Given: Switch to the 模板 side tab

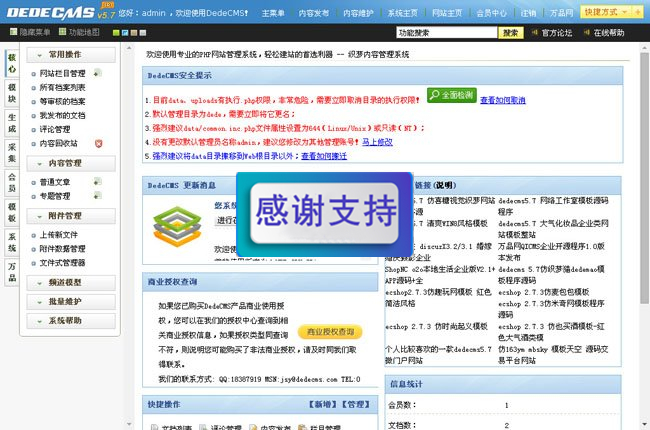Looking at the screenshot, I should 12,212.
